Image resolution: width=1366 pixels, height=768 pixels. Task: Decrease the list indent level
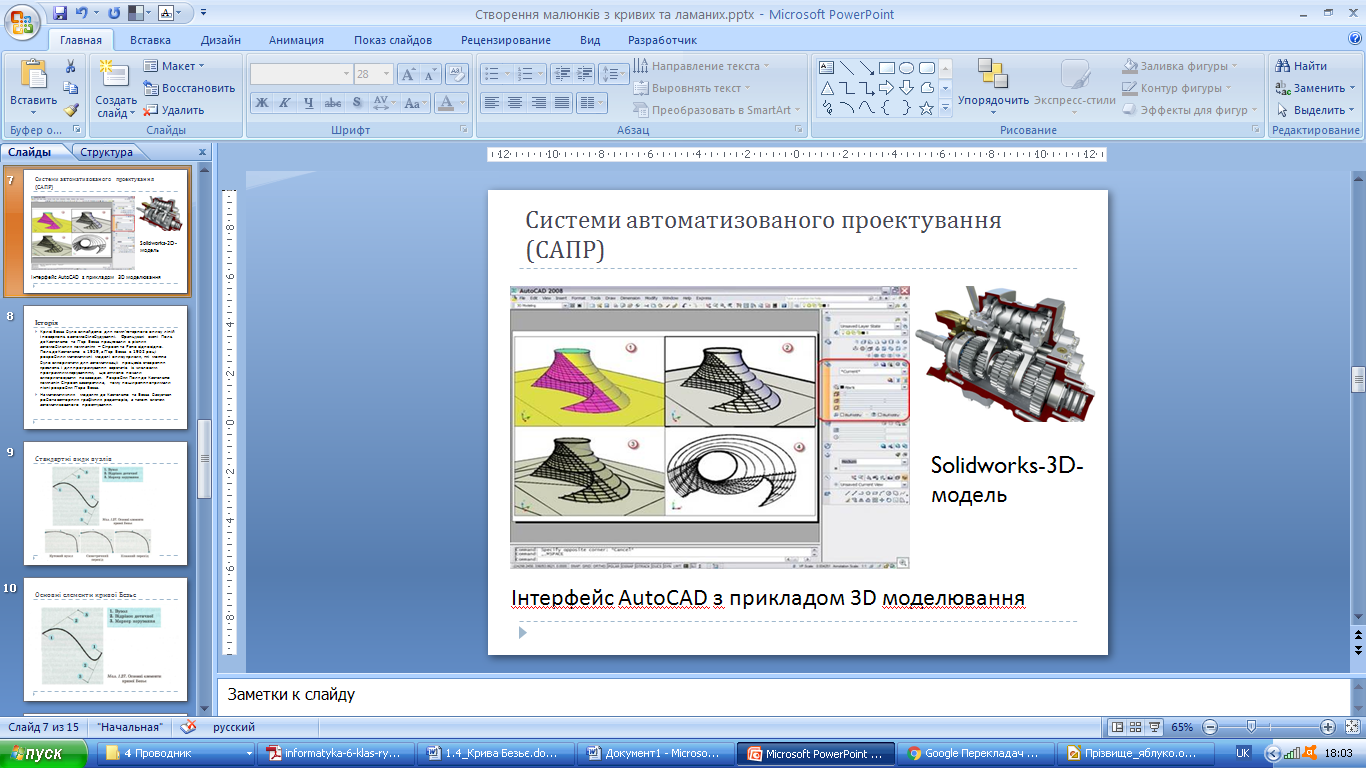tap(560, 74)
